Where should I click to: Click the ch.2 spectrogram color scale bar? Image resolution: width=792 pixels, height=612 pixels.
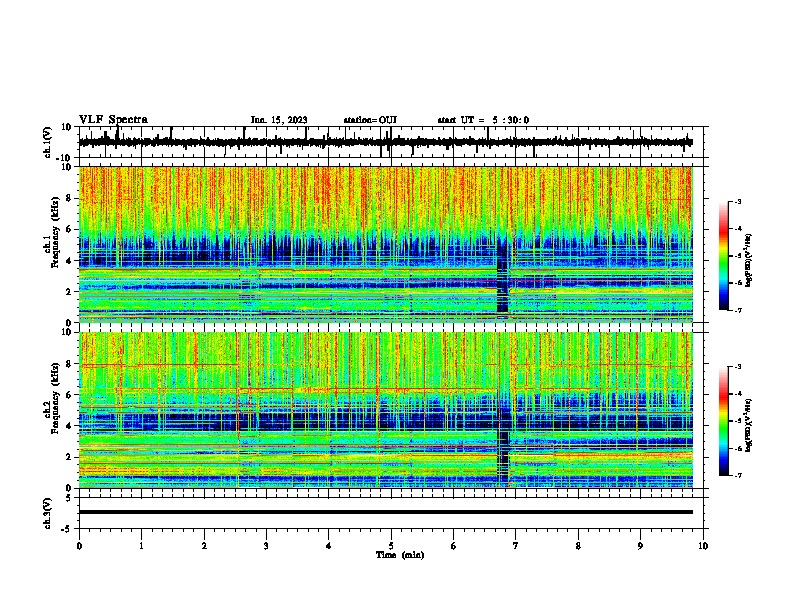[x=724, y=421]
